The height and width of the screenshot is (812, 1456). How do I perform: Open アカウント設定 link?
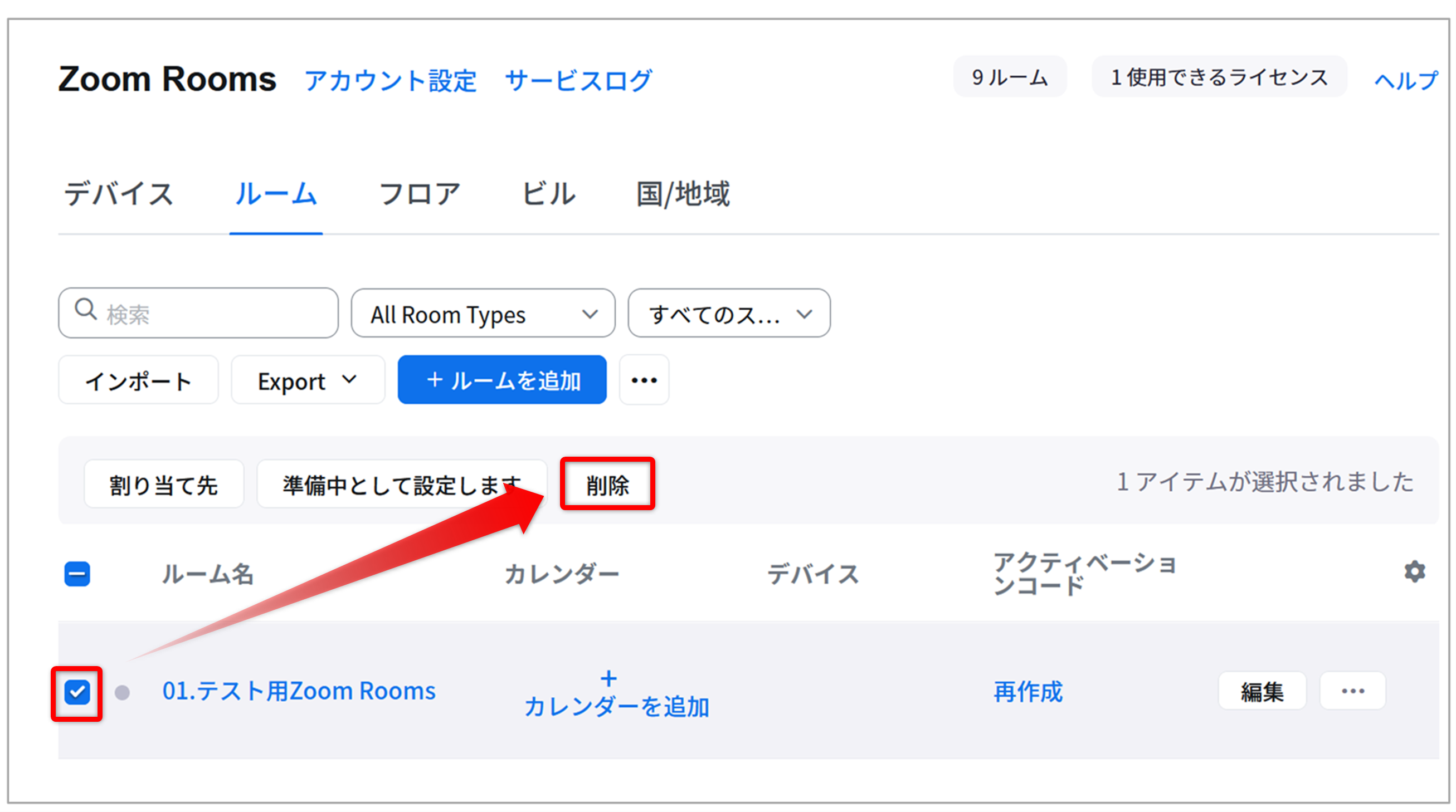391,80
